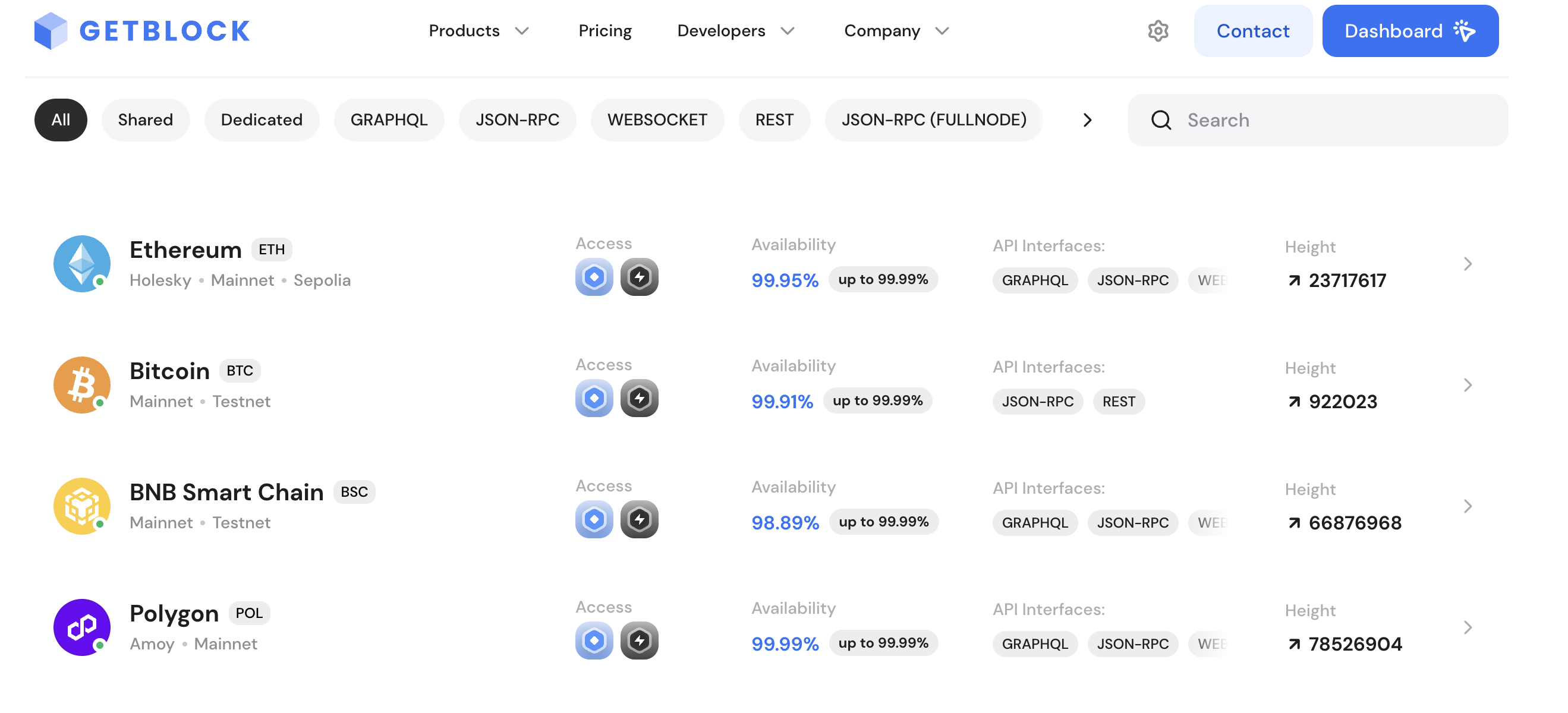Expand the Developers menu dropdown
This screenshot has height=713, width=1568.
(x=735, y=30)
